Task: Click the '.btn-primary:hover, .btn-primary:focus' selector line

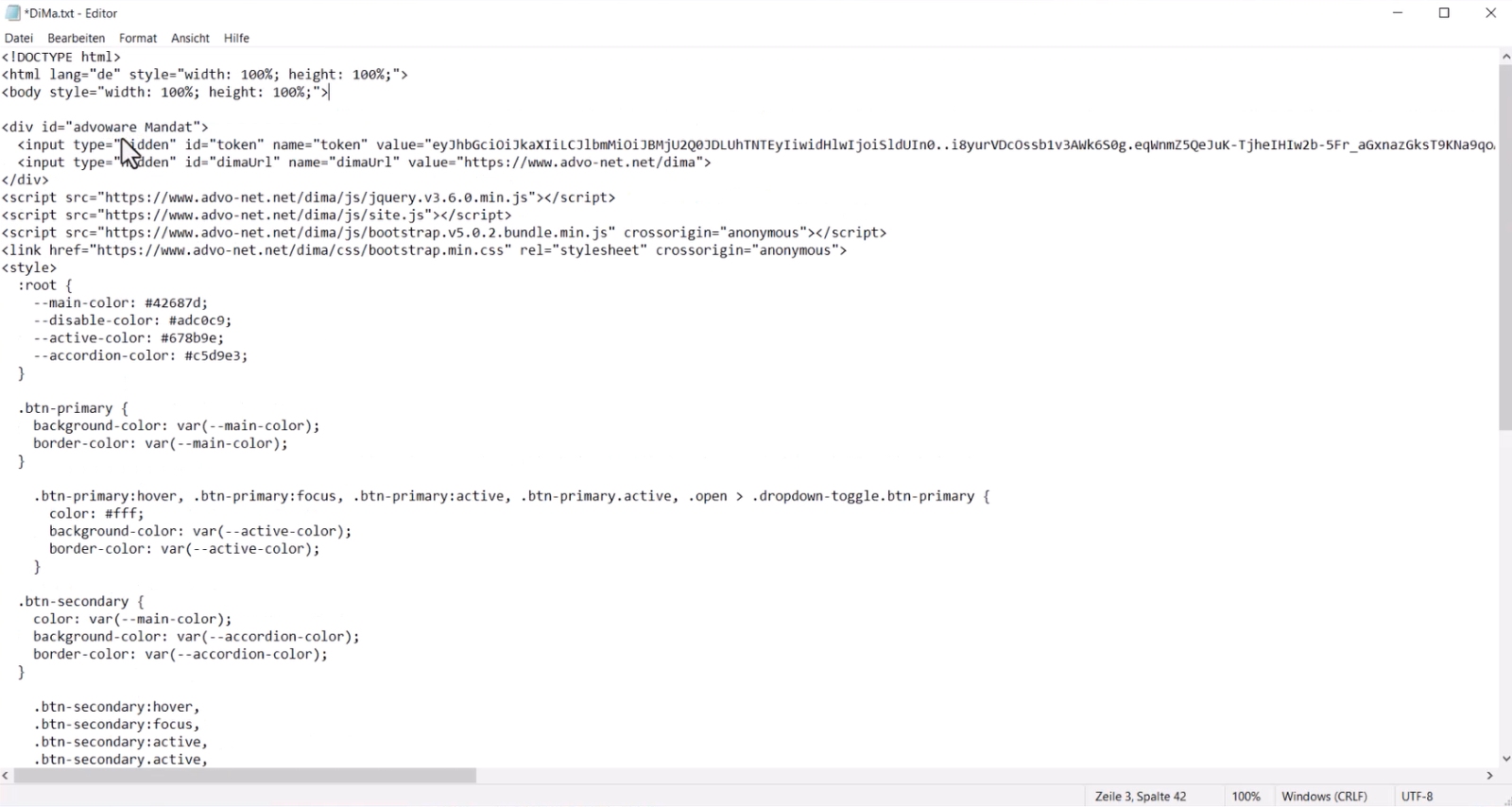Action: [x=512, y=496]
